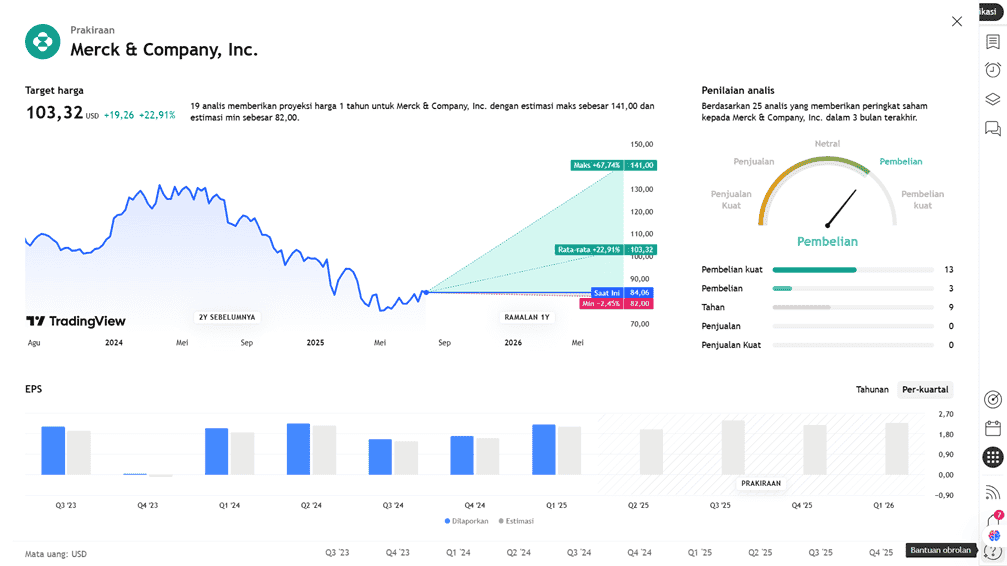Select the Per-kuartal EPS tab

click(925, 389)
